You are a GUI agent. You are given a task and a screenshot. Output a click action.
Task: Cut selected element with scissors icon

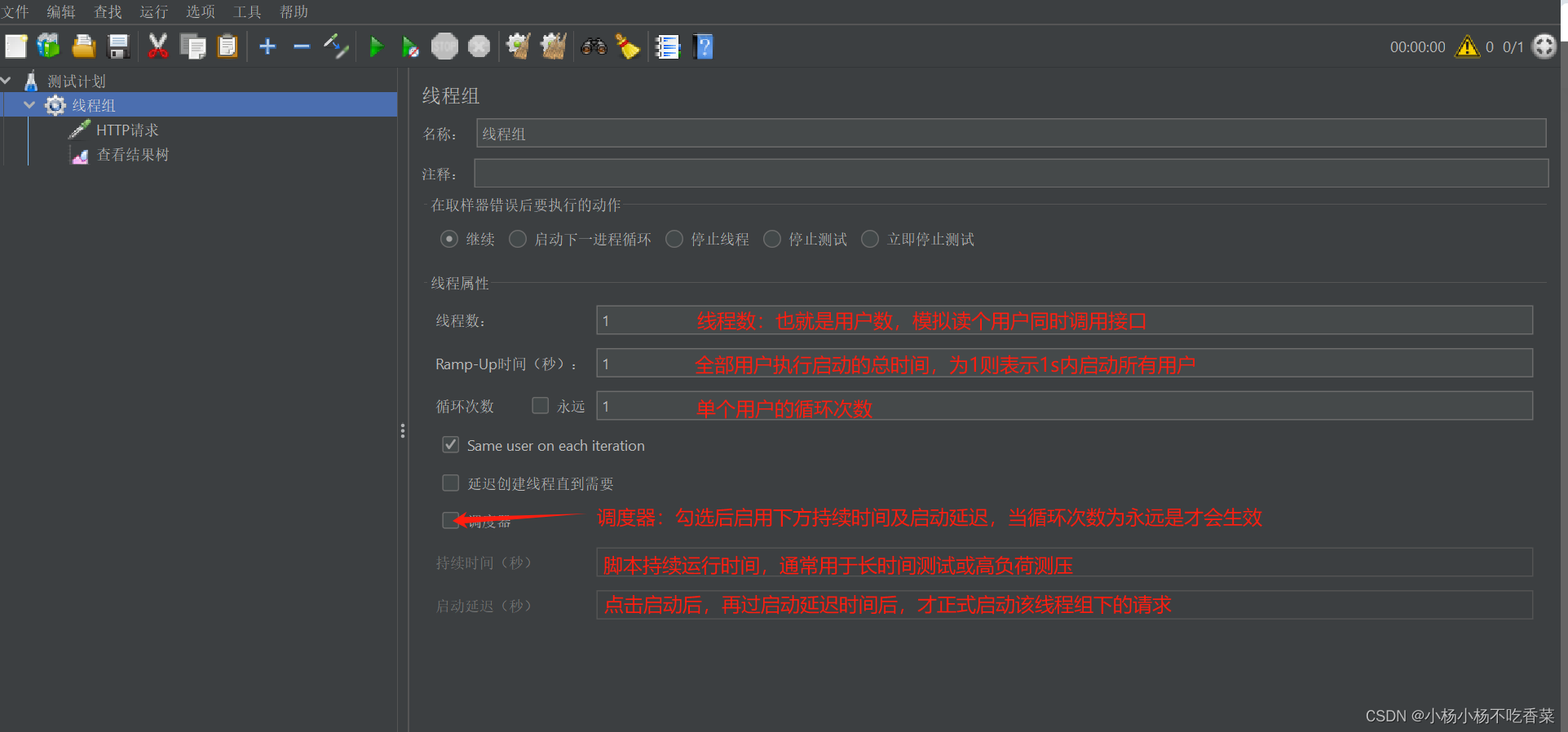158,46
